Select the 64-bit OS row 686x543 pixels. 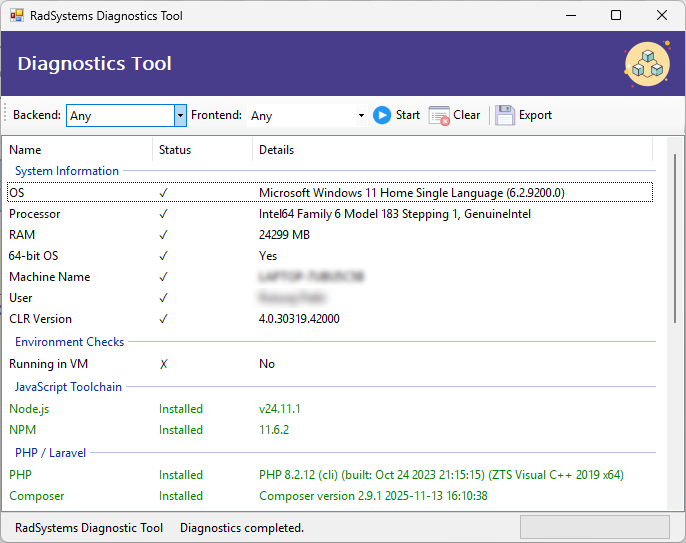330,256
